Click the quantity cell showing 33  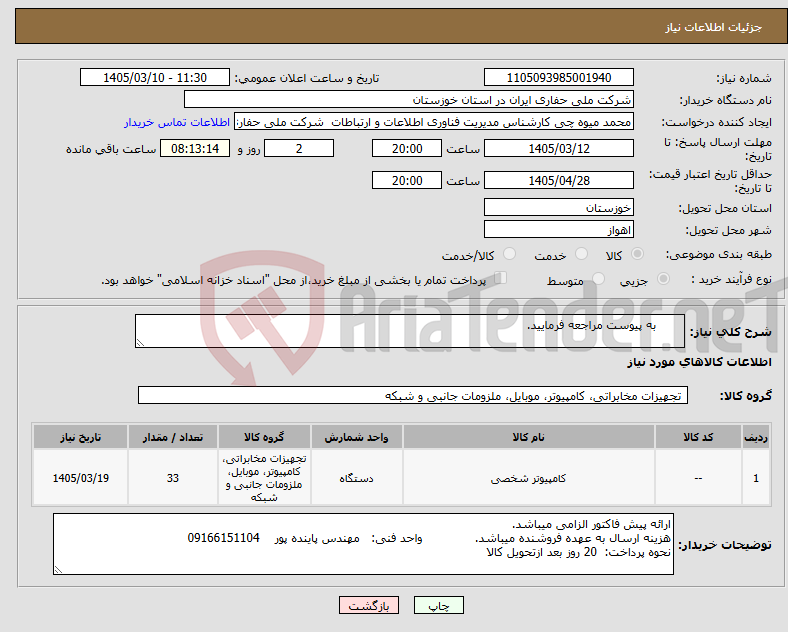pyautogui.click(x=173, y=478)
